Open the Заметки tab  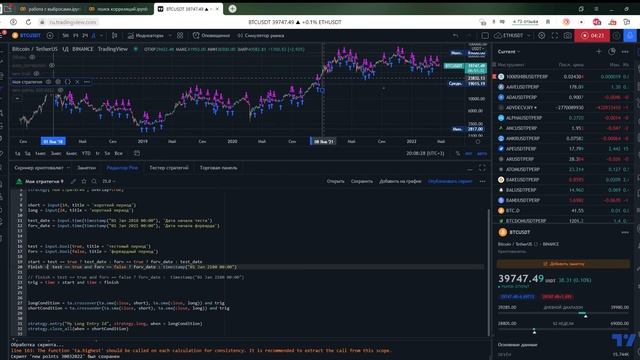87,168
